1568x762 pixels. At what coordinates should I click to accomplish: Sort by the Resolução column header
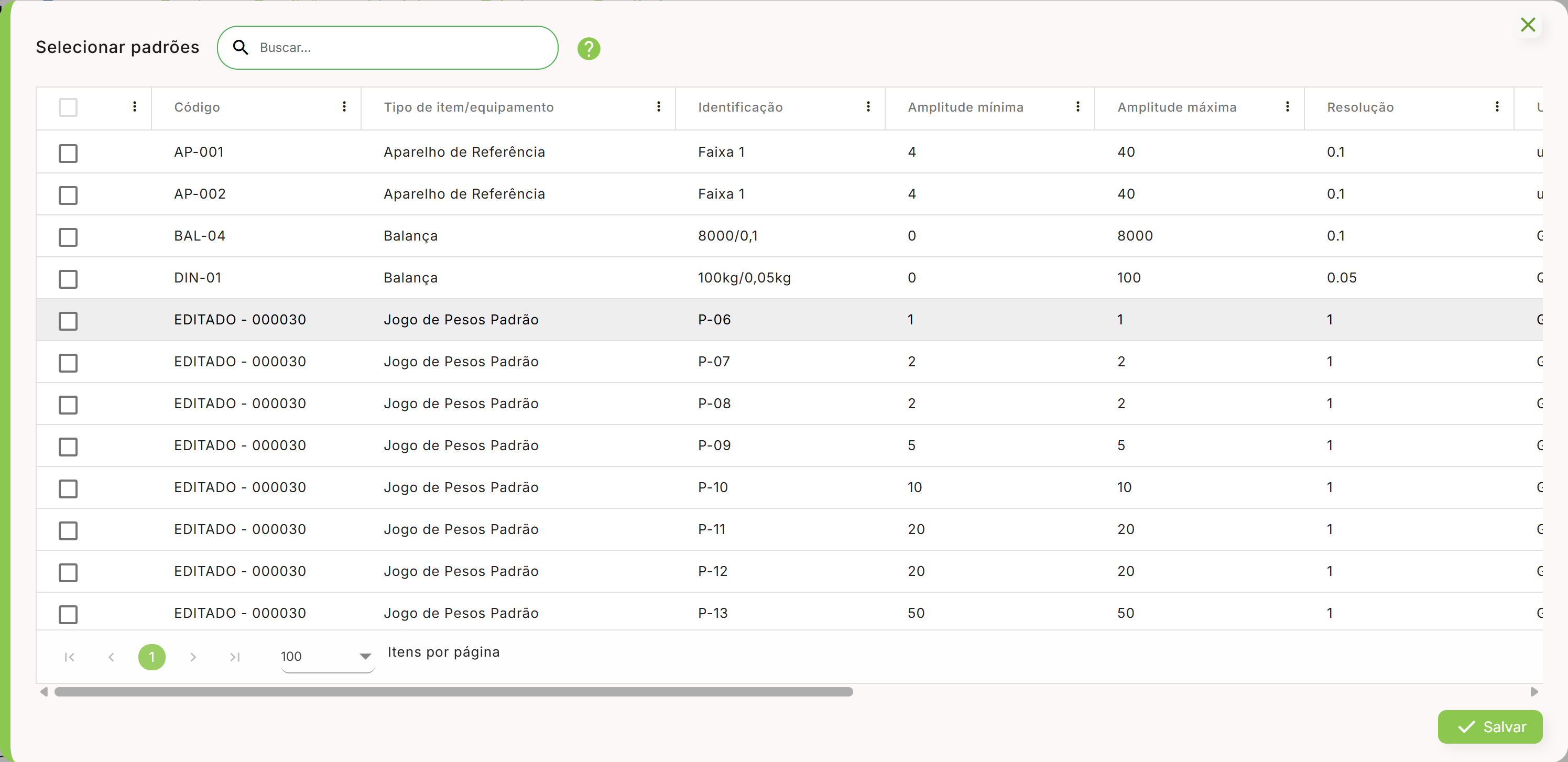pyautogui.click(x=1360, y=107)
